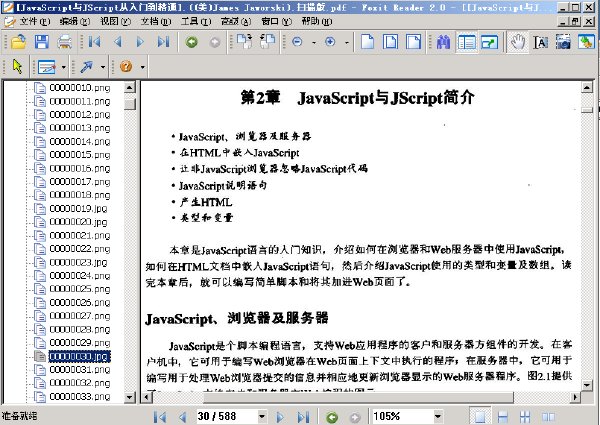Click green previous view button in top toolbar
Viewport: 600px width, 425px height.
191,42
